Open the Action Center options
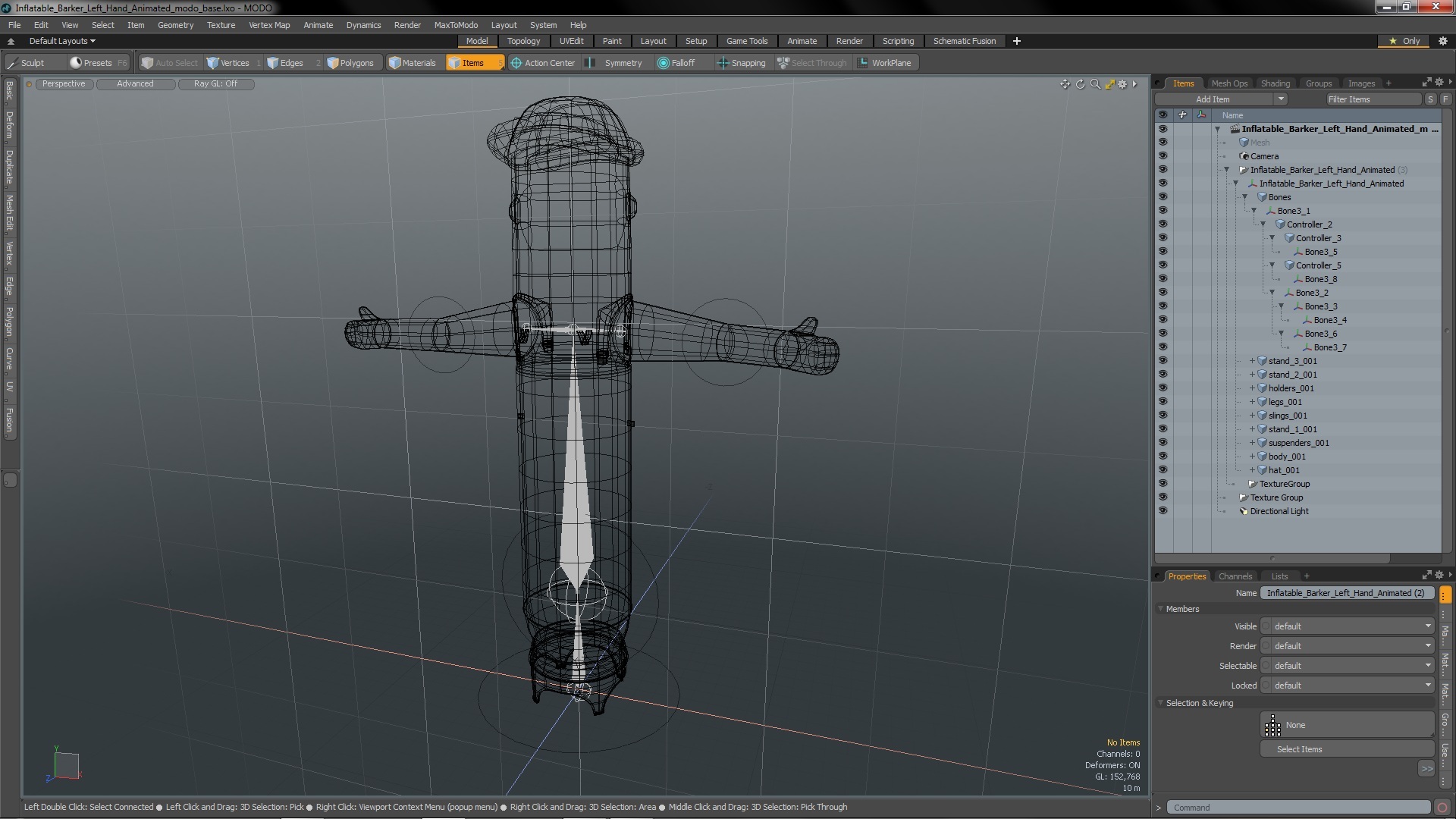The height and width of the screenshot is (819, 1456). pos(543,63)
